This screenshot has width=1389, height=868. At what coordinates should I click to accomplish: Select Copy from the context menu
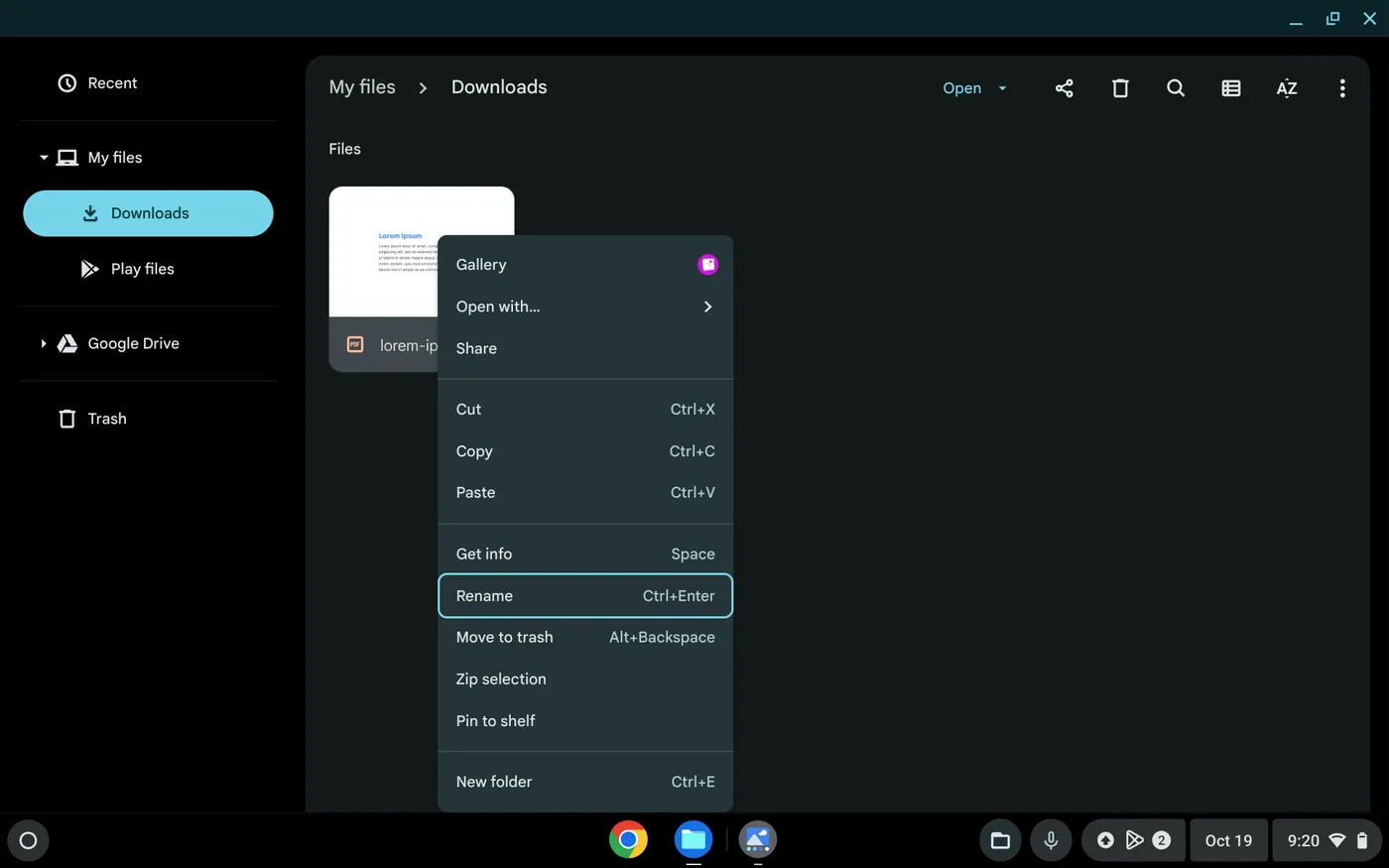tap(585, 451)
